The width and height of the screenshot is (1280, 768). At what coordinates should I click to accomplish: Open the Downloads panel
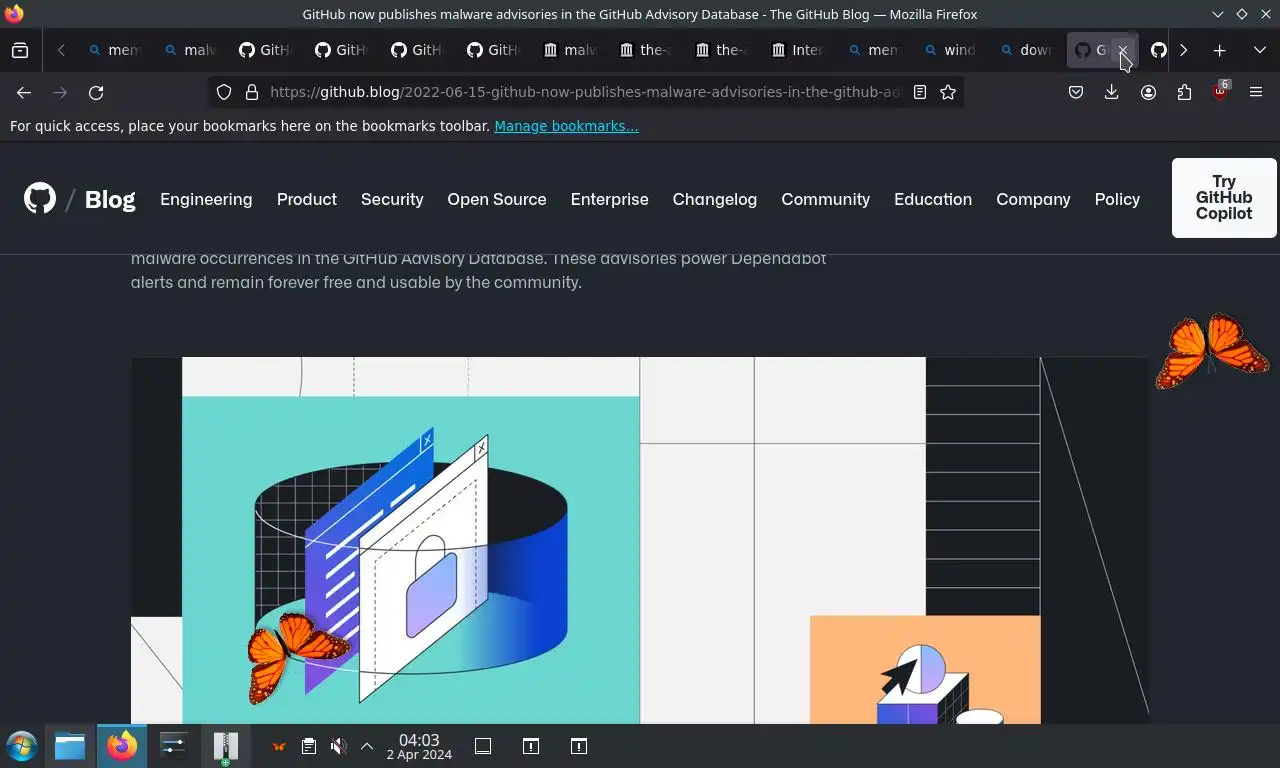click(x=1111, y=92)
